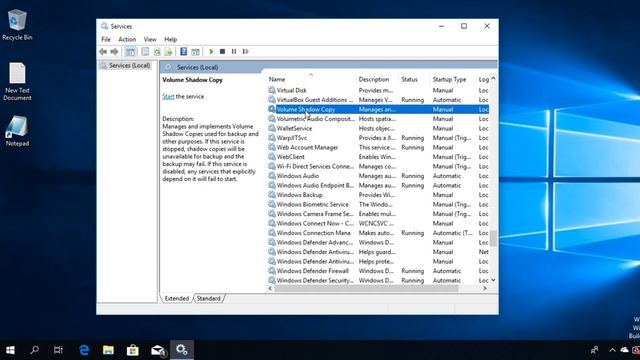
Task: Open the Help toolbar icon
Action: (x=184, y=51)
